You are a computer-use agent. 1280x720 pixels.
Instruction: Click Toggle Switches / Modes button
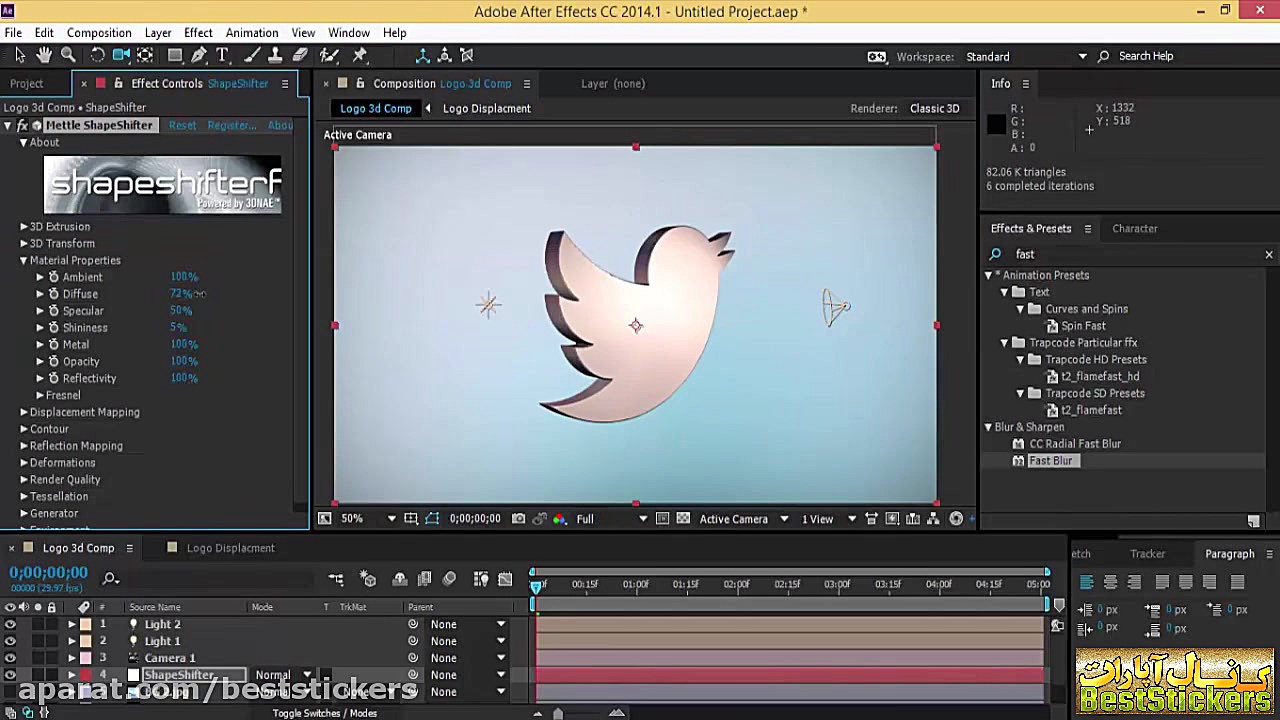coord(325,713)
